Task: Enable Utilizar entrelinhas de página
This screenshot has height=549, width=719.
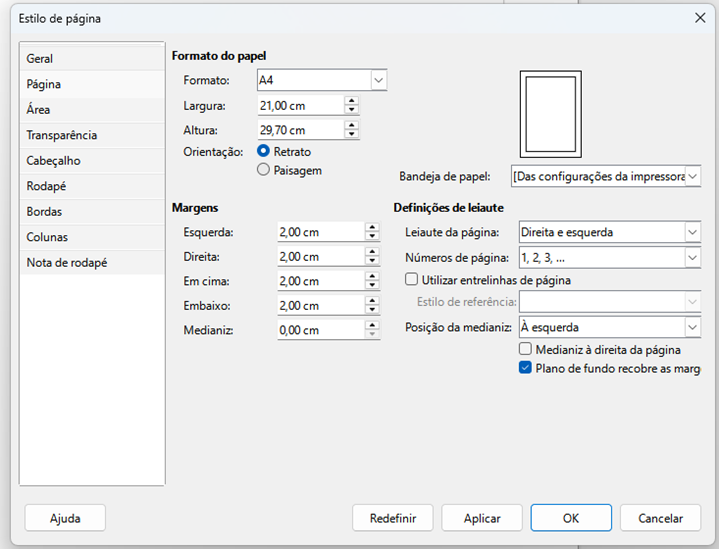Action: (411, 280)
